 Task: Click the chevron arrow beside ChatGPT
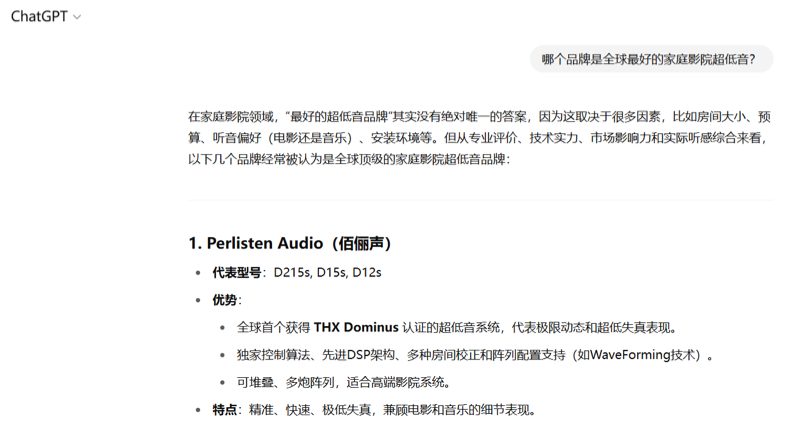point(78,18)
